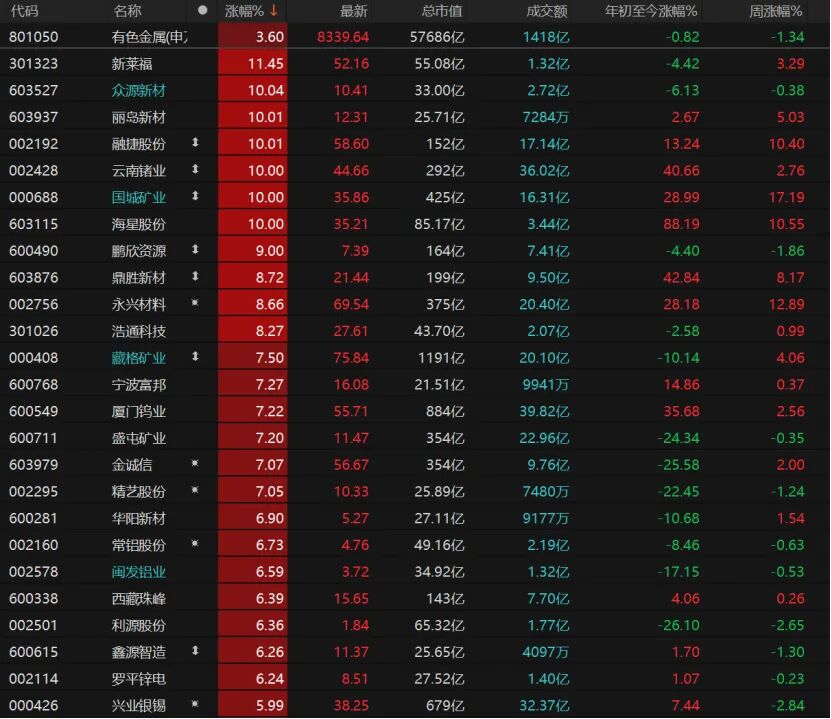
Task: Toggle sort arrow on 涨幅% column
Action: [273, 11]
